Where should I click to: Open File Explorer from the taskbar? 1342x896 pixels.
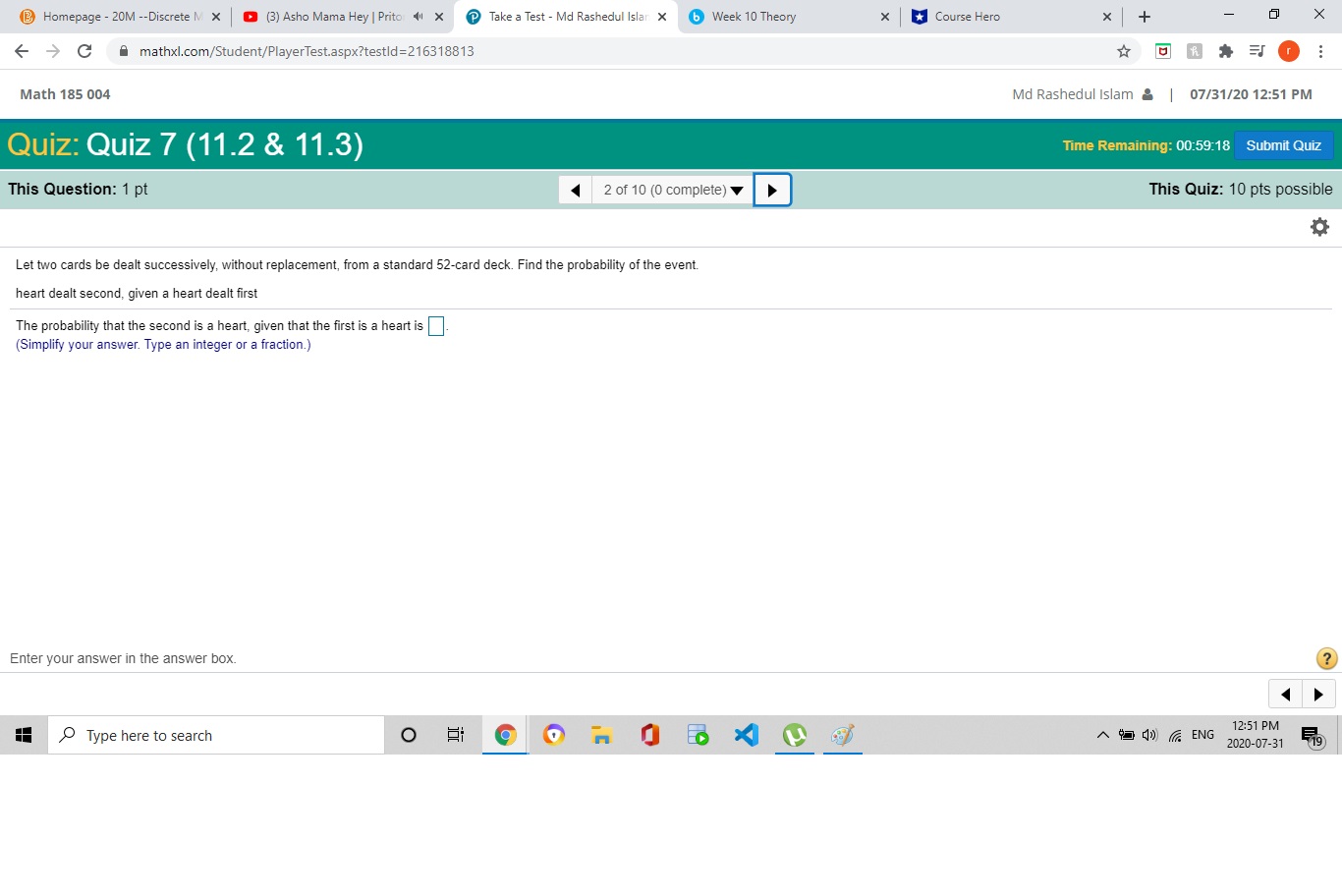602,735
